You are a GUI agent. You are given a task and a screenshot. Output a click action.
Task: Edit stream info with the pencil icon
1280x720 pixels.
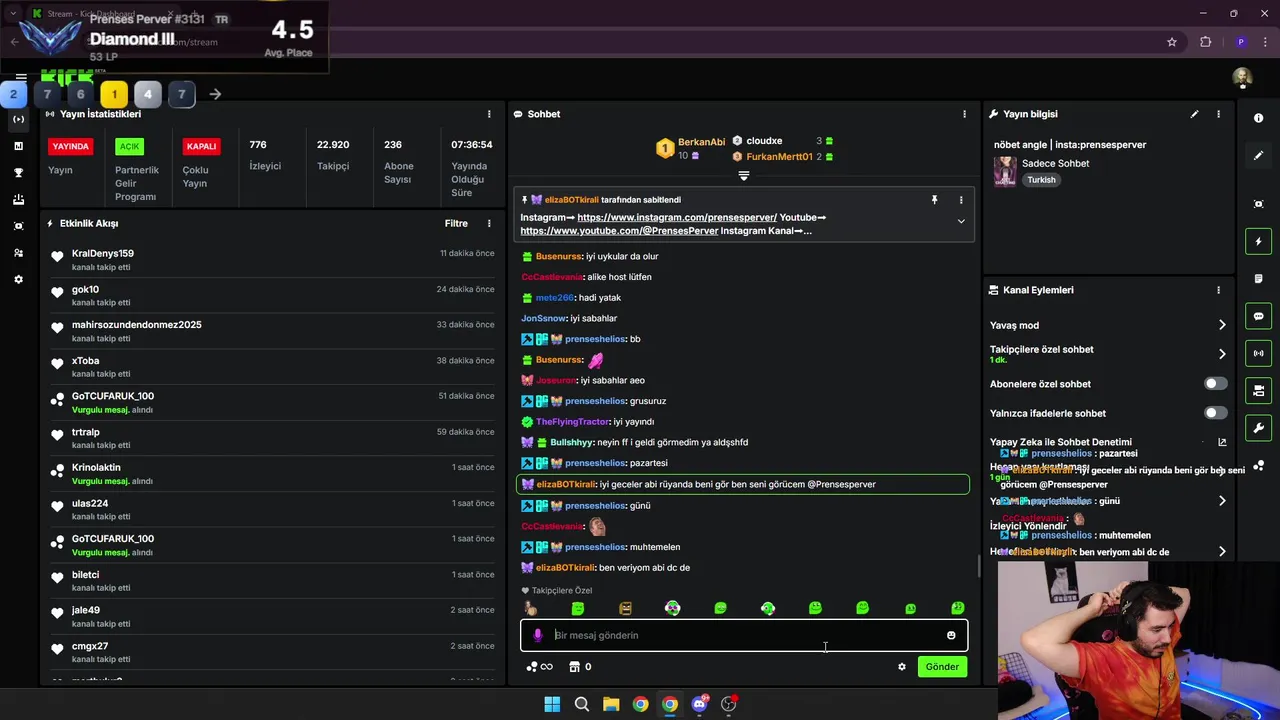click(1194, 114)
